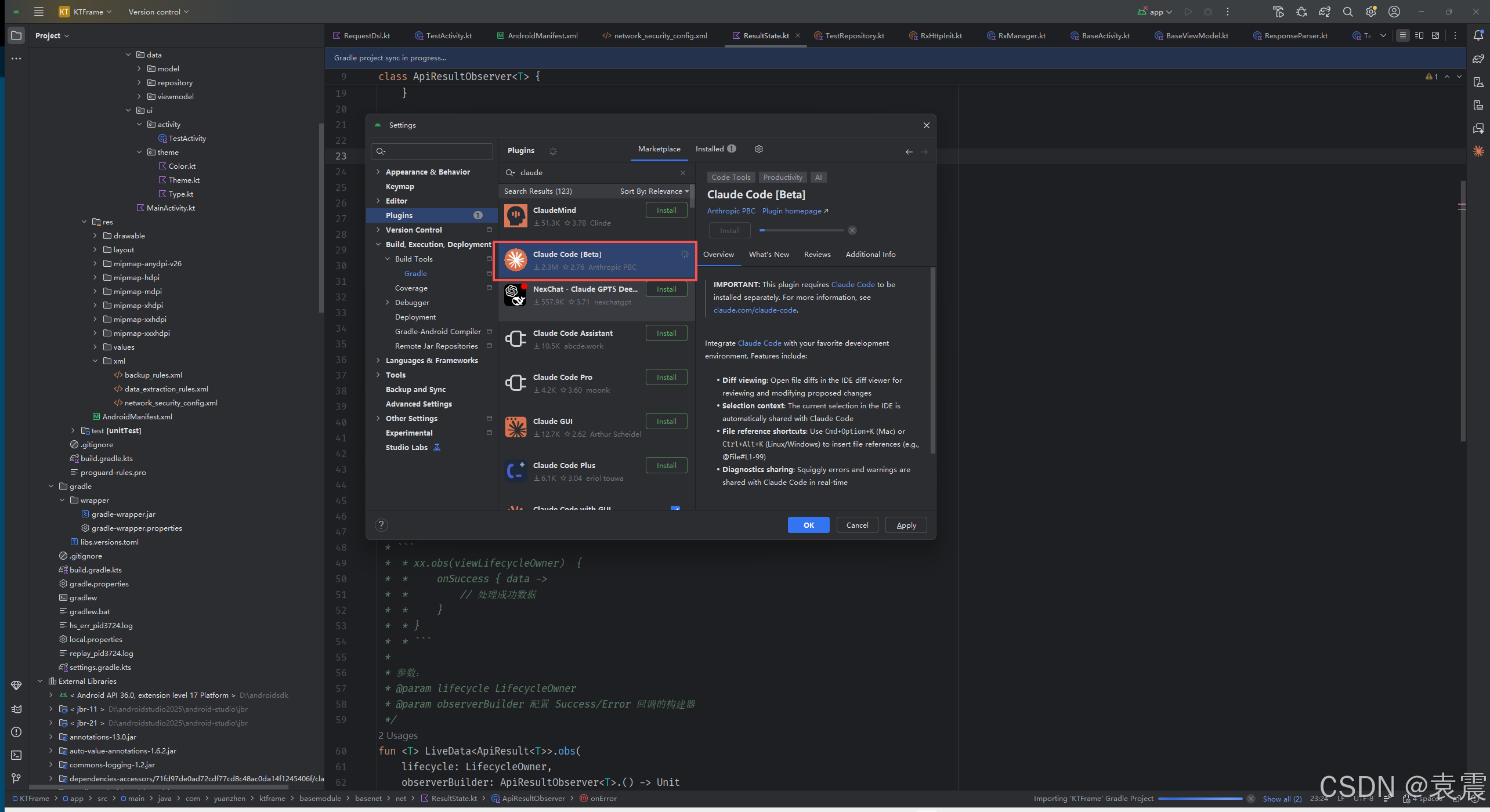The height and width of the screenshot is (812, 1490).
Task: Open the Notifications bell panel
Action: [1478, 35]
